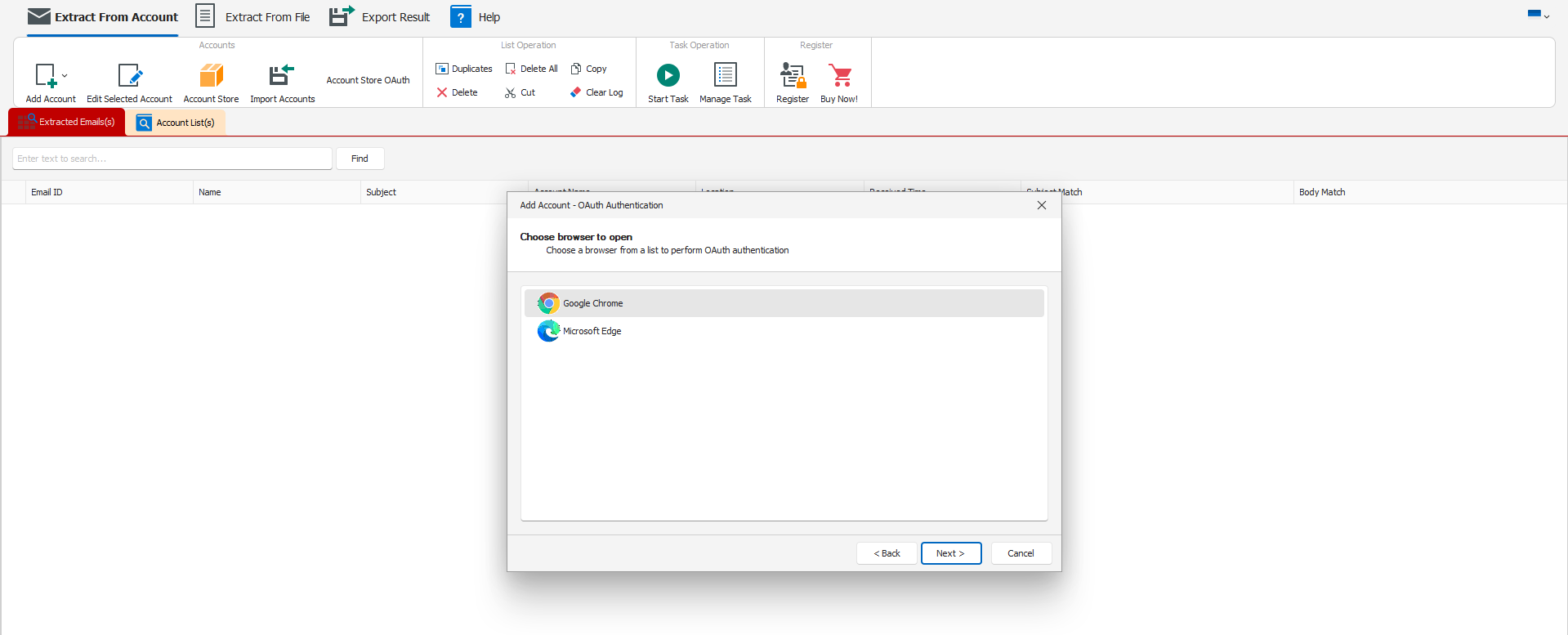Remove duplicates with Duplicates button
This screenshot has height=635, width=1568.
point(464,69)
